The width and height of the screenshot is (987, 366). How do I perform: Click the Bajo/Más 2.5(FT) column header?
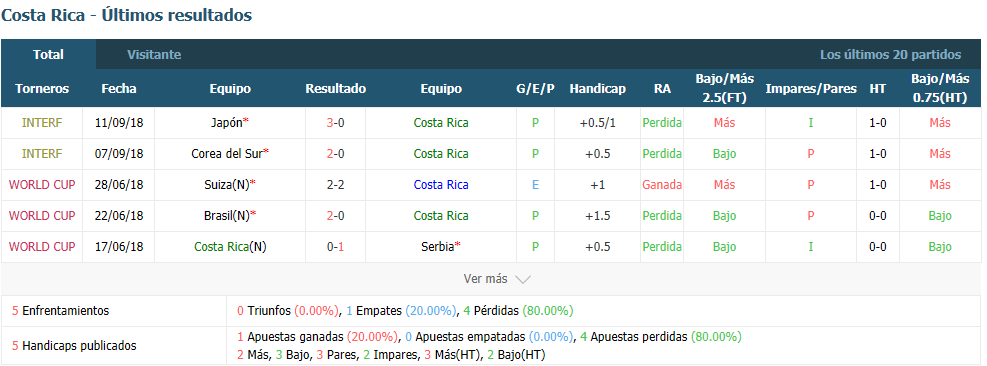725,89
